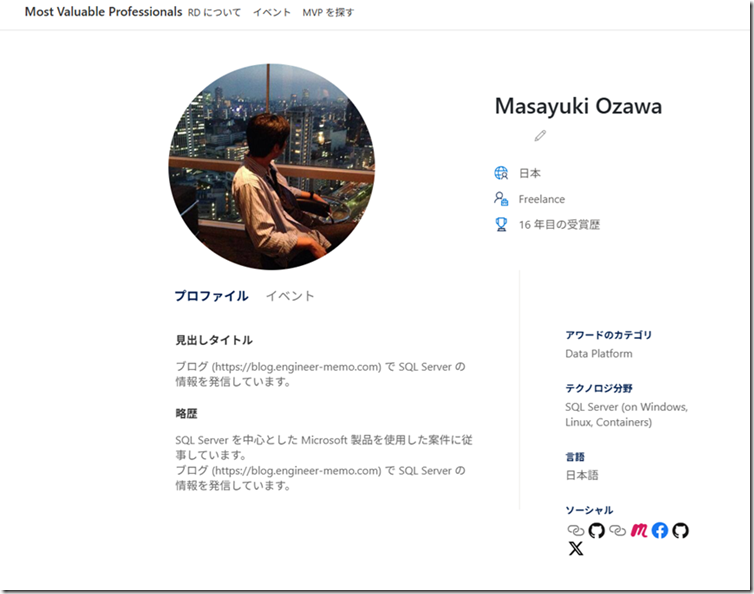Image resolution: width=754 pixels, height=594 pixels.
Task: Click the 日本 country text
Action: point(529,173)
